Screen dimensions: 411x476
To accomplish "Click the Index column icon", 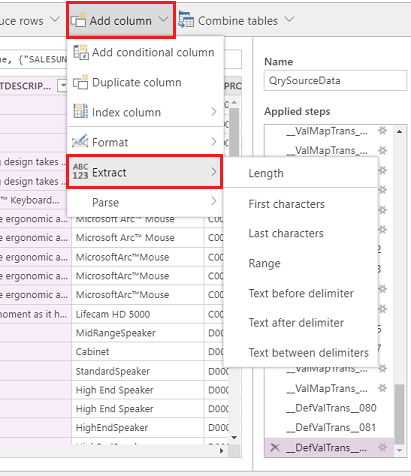I will pyautogui.click(x=81, y=112).
